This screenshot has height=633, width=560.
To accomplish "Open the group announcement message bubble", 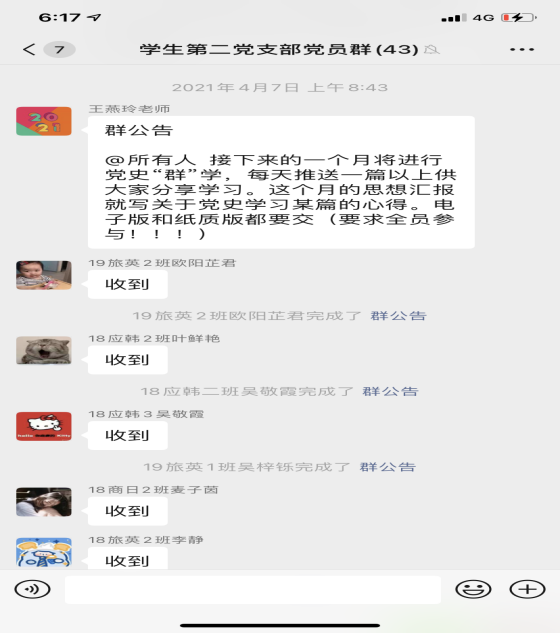I will click(281, 182).
